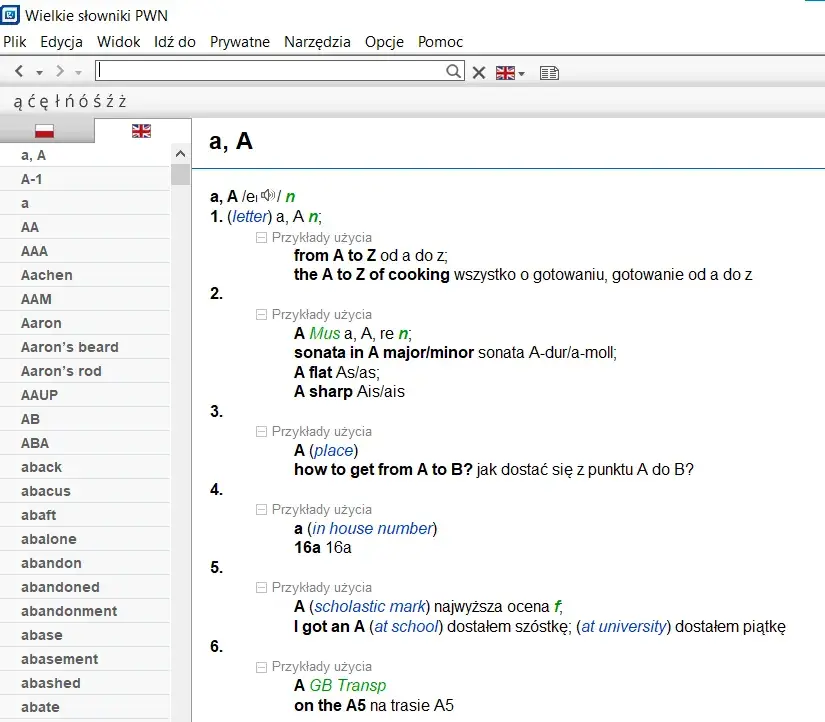Open the Pomoc menu
The width and height of the screenshot is (825, 722).
coord(440,42)
